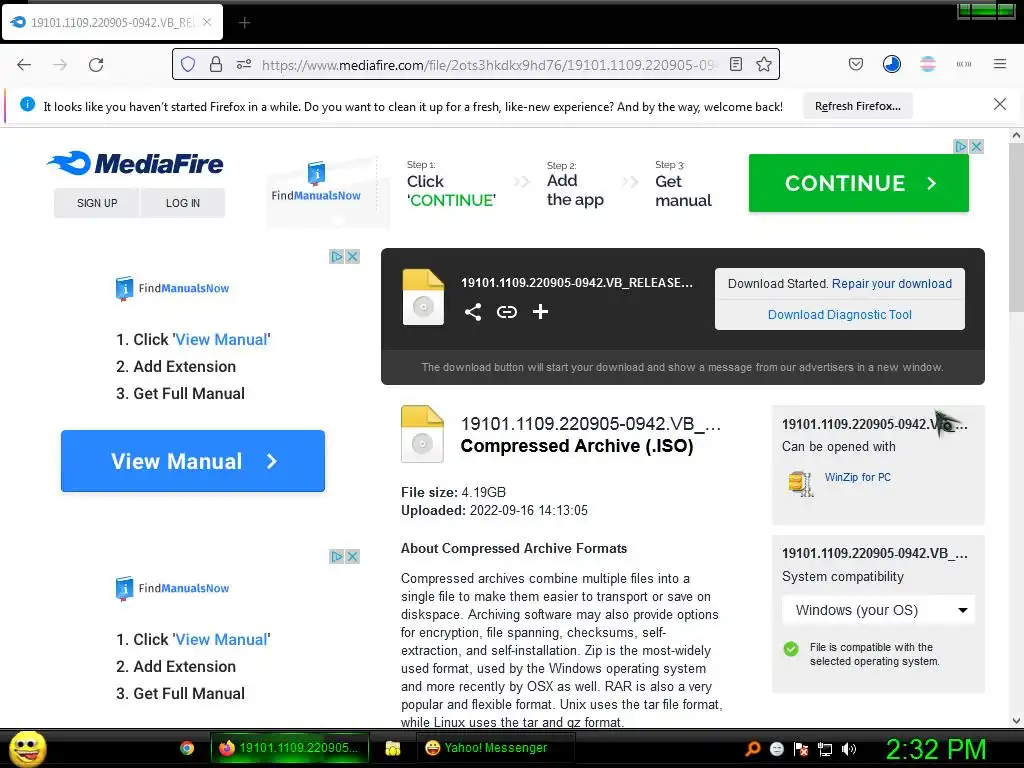Dismiss the Firefox refresh notification bar
Image resolution: width=1024 pixels, height=768 pixels.
point(1000,104)
